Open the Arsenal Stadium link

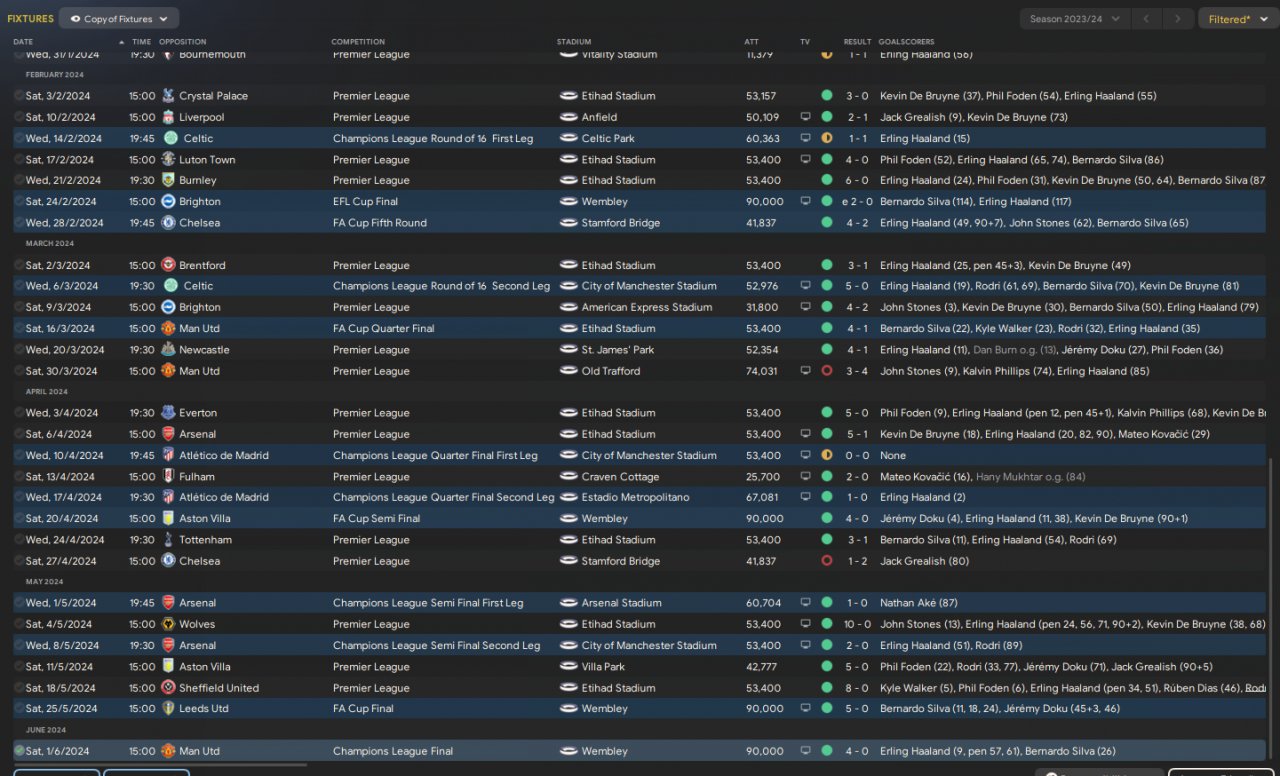pyautogui.click(x=621, y=603)
